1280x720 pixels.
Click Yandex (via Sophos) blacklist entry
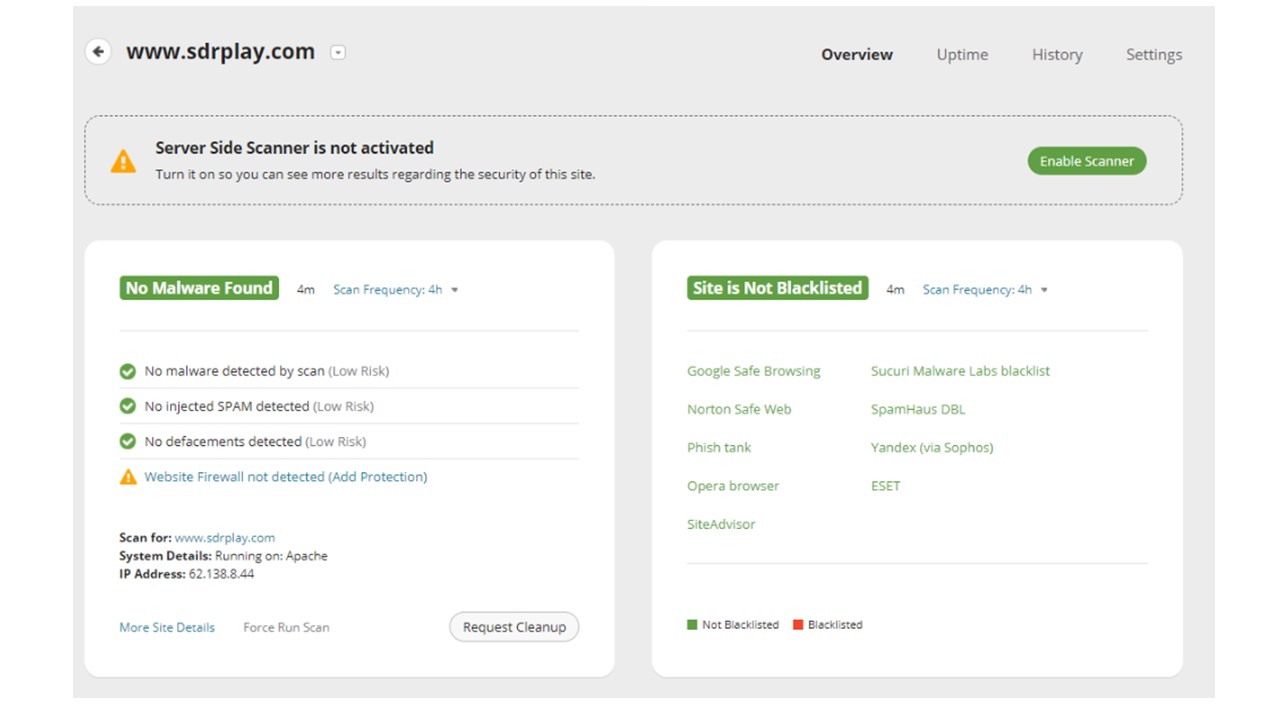tap(932, 448)
